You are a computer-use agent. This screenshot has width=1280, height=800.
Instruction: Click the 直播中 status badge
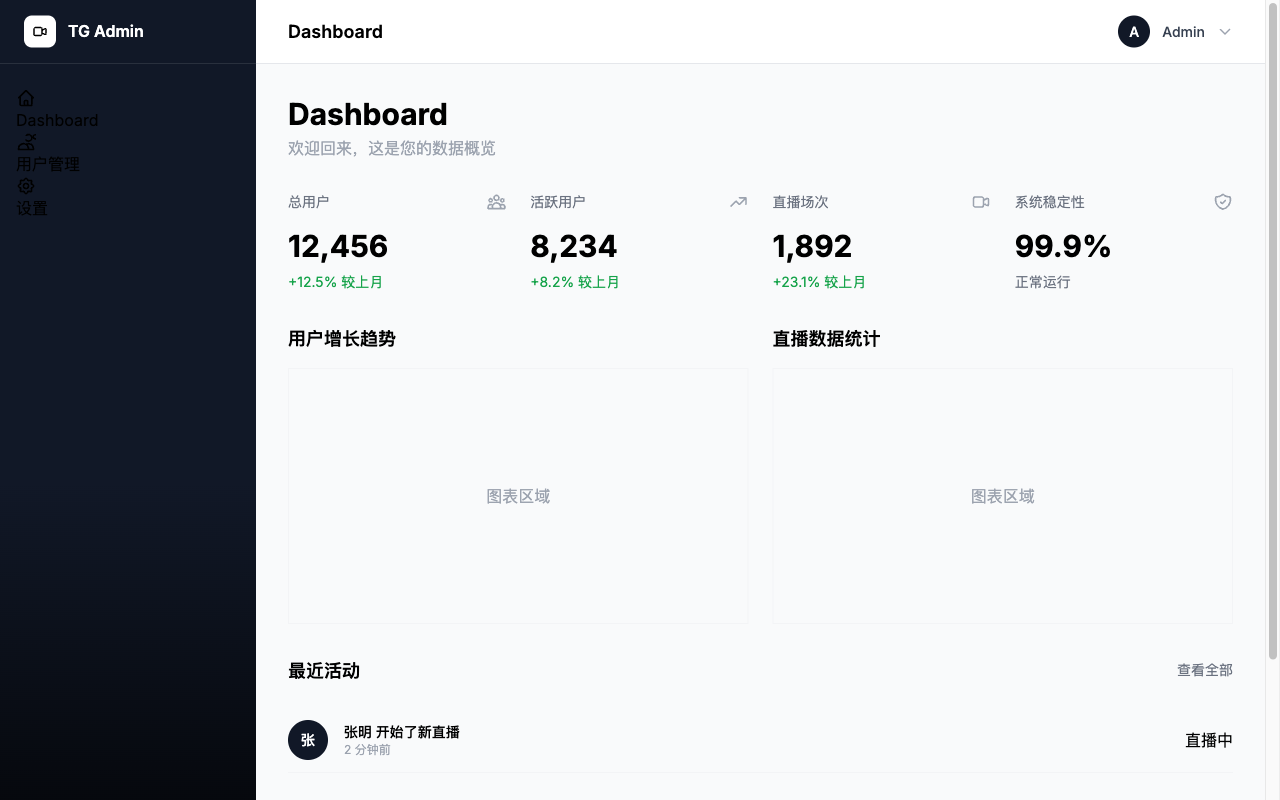1208,740
